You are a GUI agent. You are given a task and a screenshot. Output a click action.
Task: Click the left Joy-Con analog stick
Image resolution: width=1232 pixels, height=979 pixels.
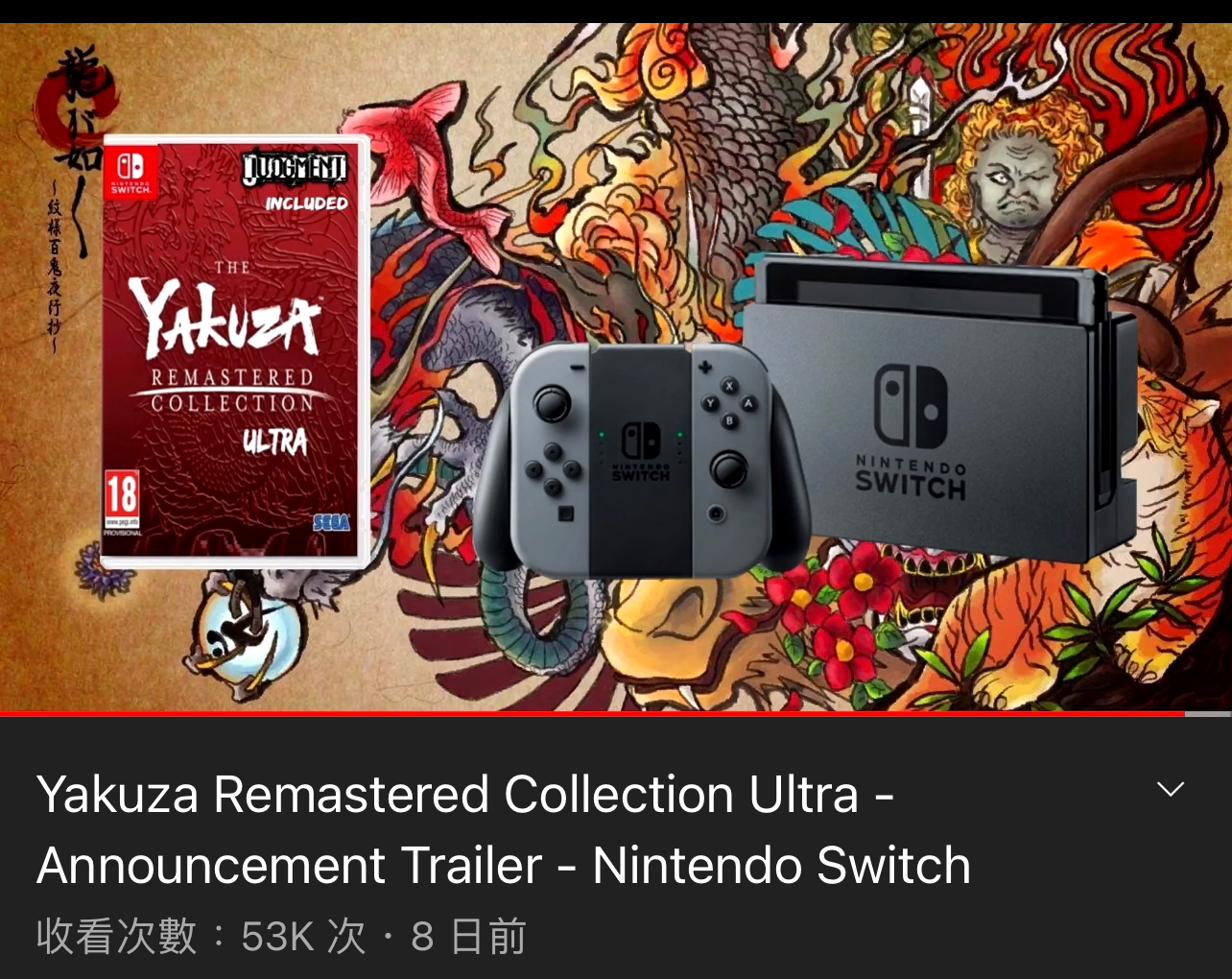[x=552, y=405]
